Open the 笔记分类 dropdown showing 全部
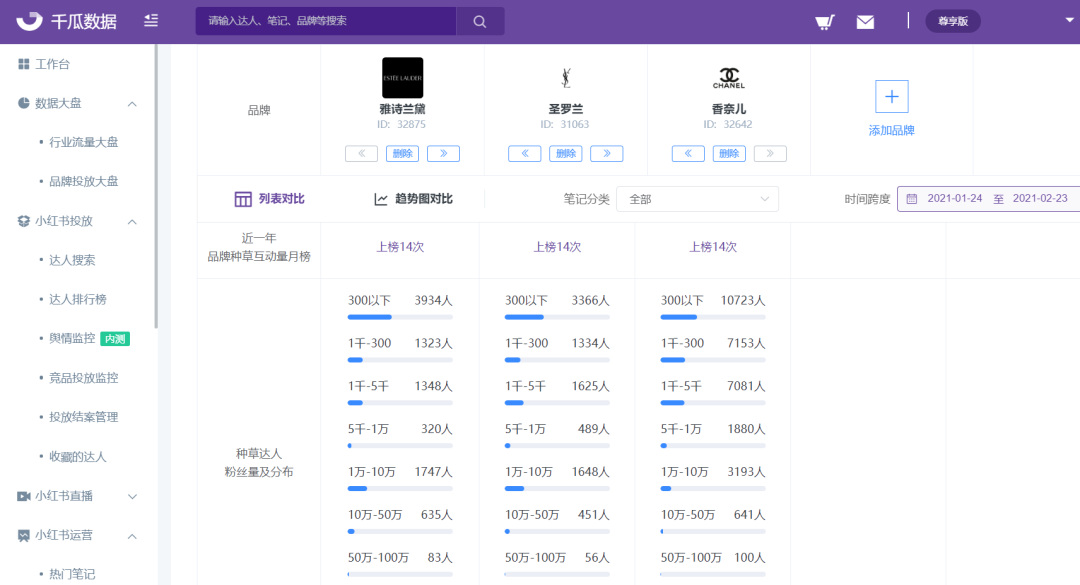The height and width of the screenshot is (585, 1080). pos(697,199)
